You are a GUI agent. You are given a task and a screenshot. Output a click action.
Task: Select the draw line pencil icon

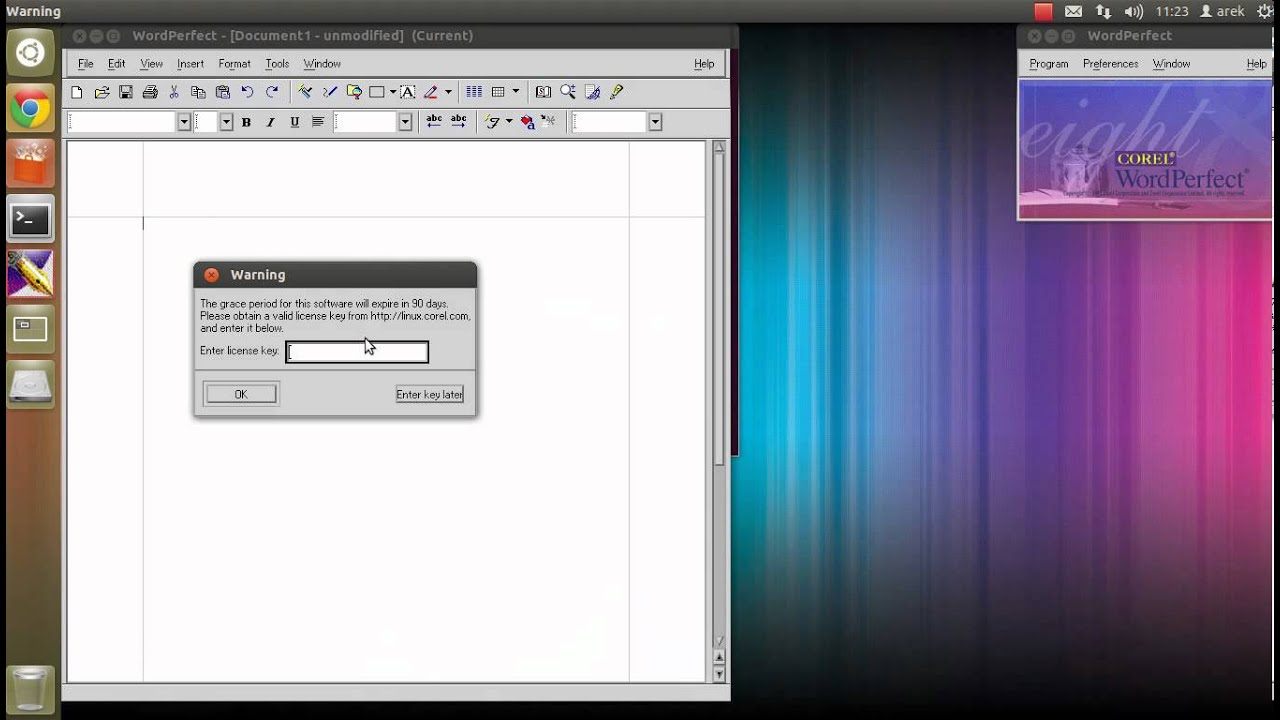329,92
